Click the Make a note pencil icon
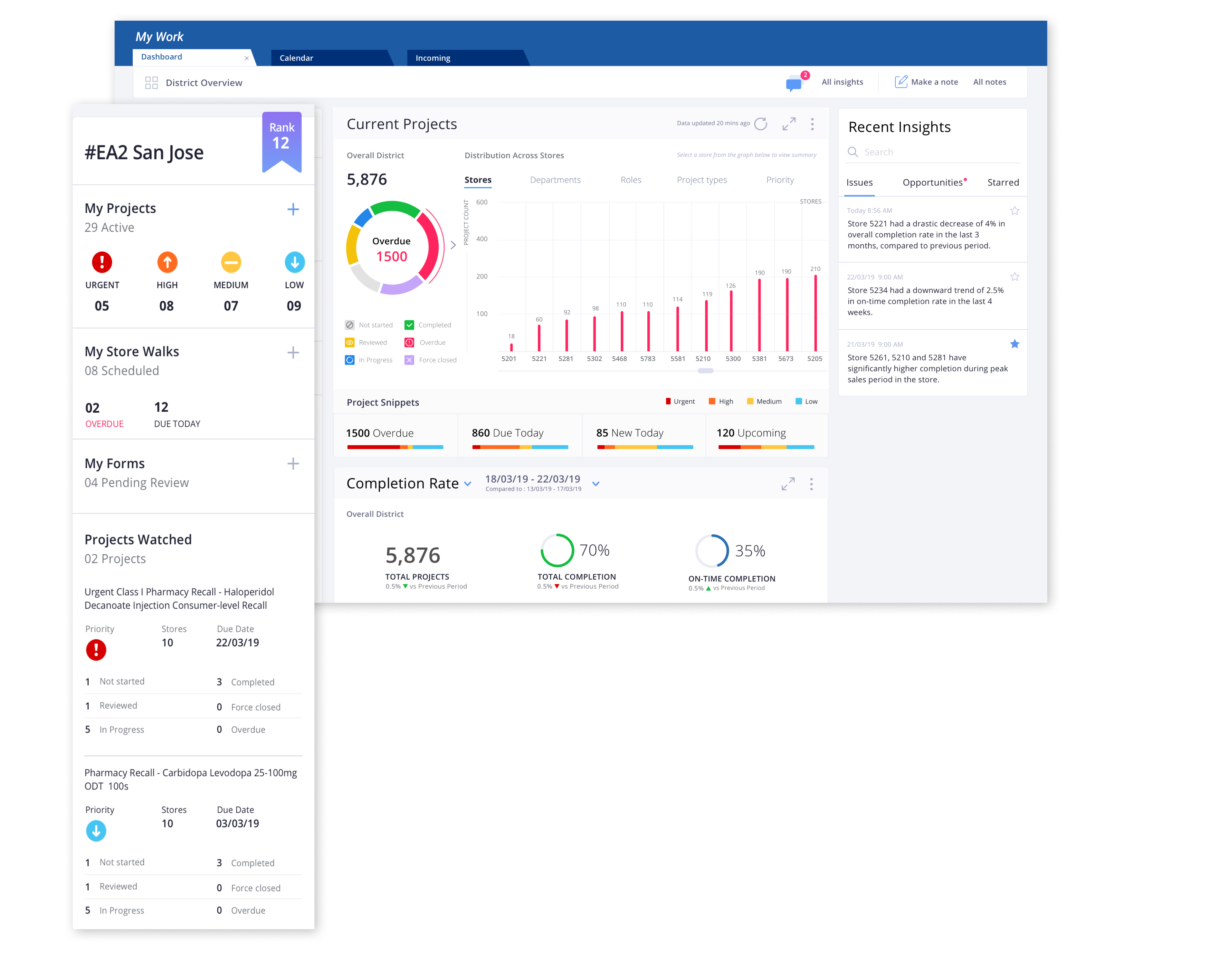The width and height of the screenshot is (1232, 958). pos(901,82)
